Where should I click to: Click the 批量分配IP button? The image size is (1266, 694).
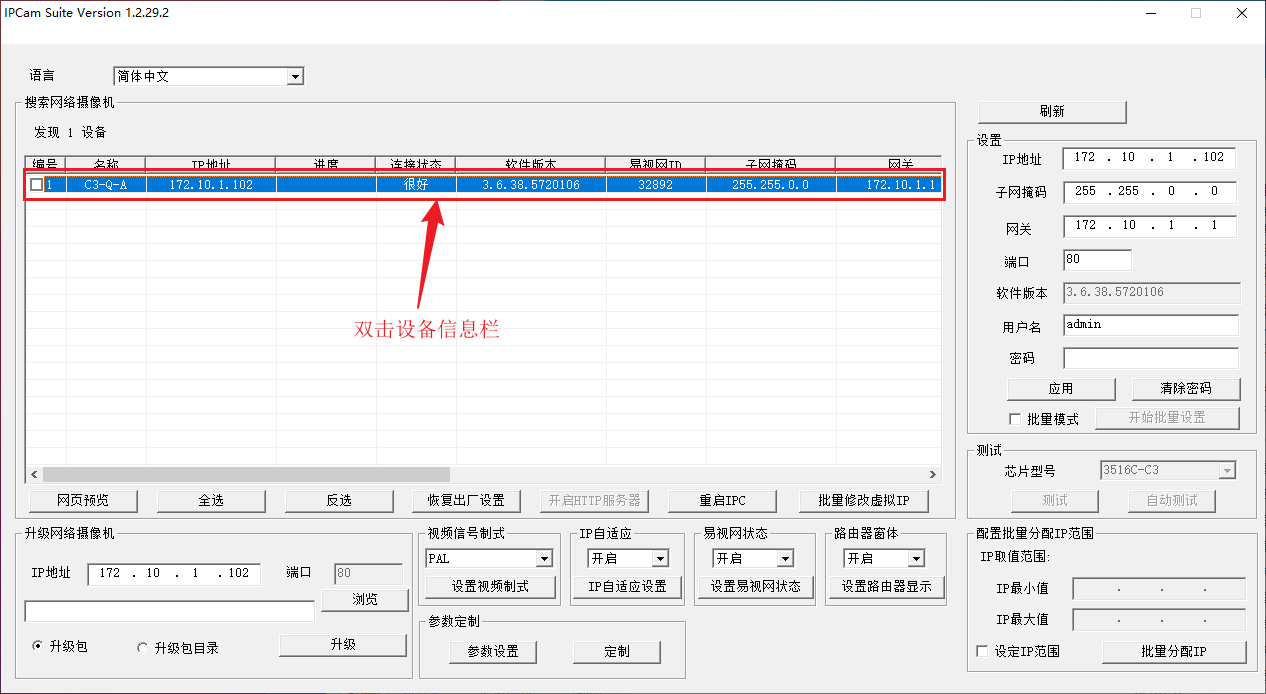click(x=1174, y=652)
